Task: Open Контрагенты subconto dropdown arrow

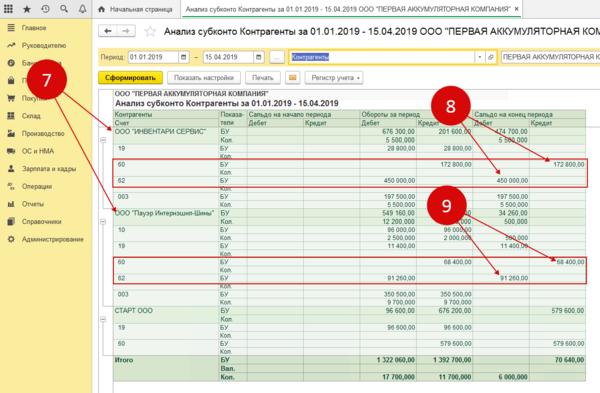Action: click(479, 57)
